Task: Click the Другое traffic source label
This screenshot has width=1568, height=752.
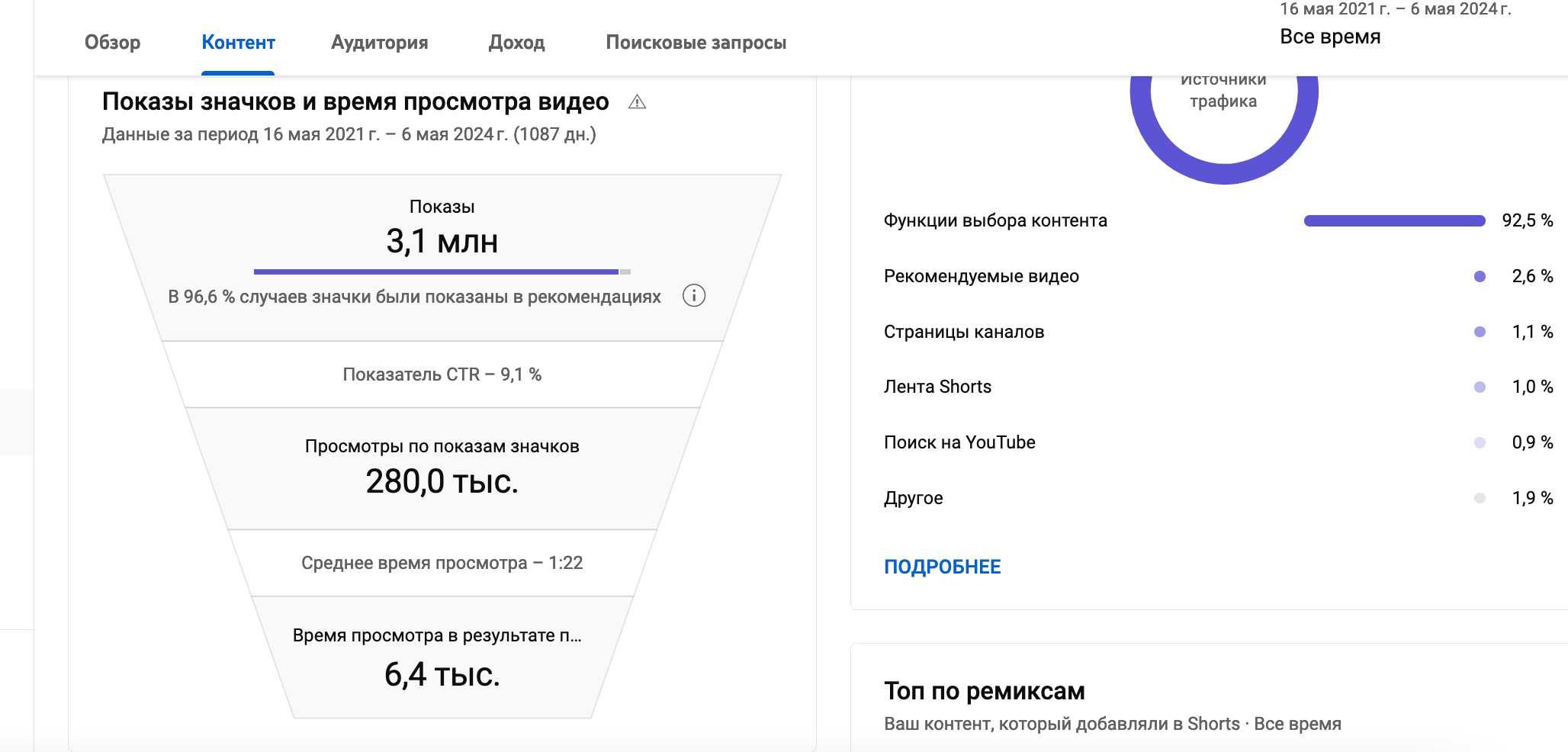Action: (x=913, y=498)
